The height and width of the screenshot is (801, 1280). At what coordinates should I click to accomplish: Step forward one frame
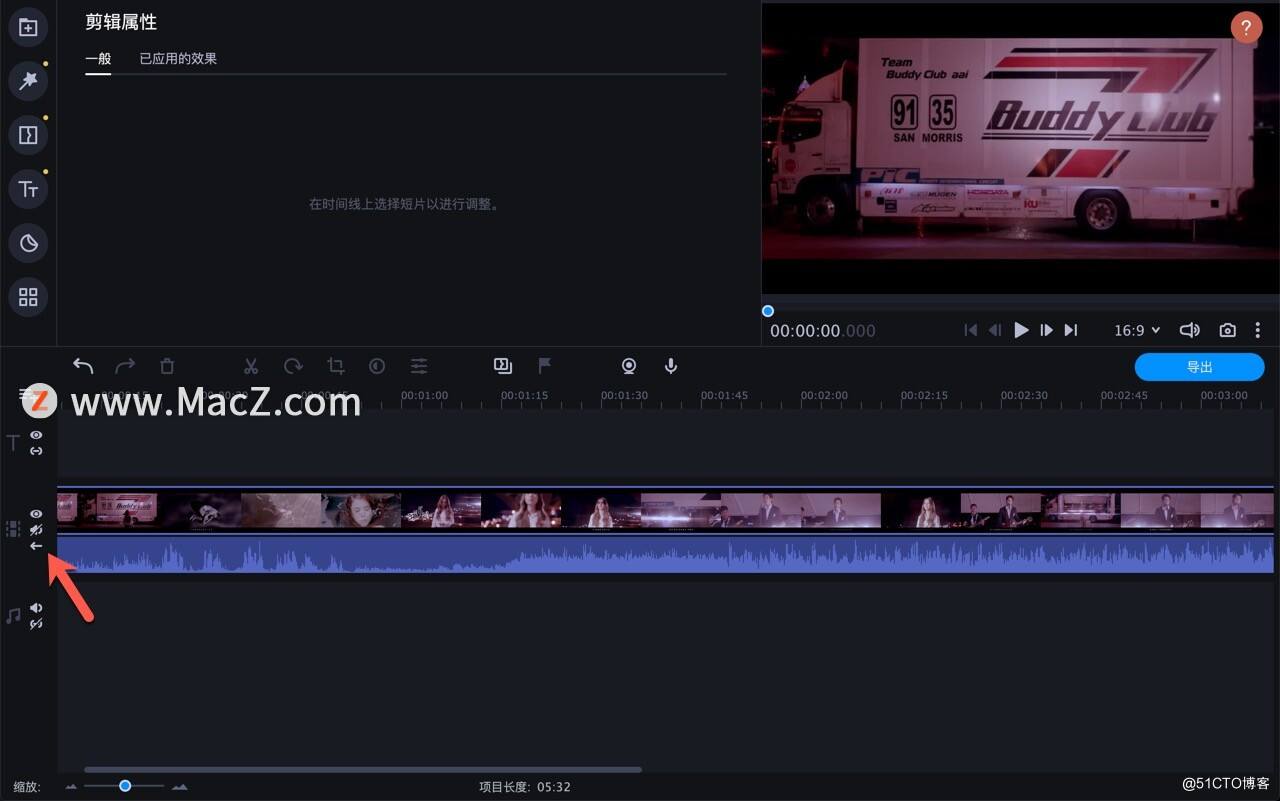(x=1046, y=330)
